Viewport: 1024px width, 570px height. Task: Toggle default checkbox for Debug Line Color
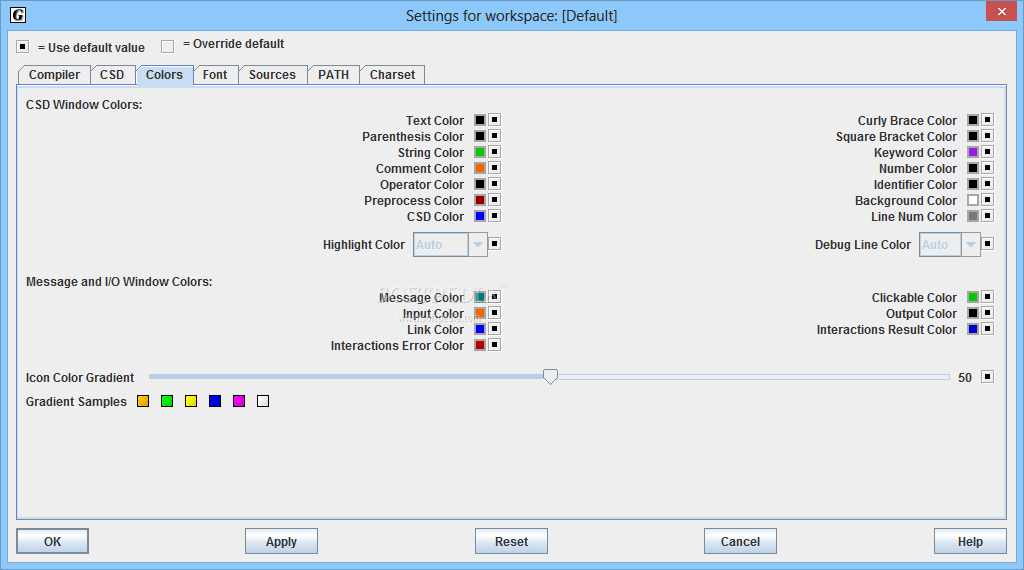[x=987, y=244]
